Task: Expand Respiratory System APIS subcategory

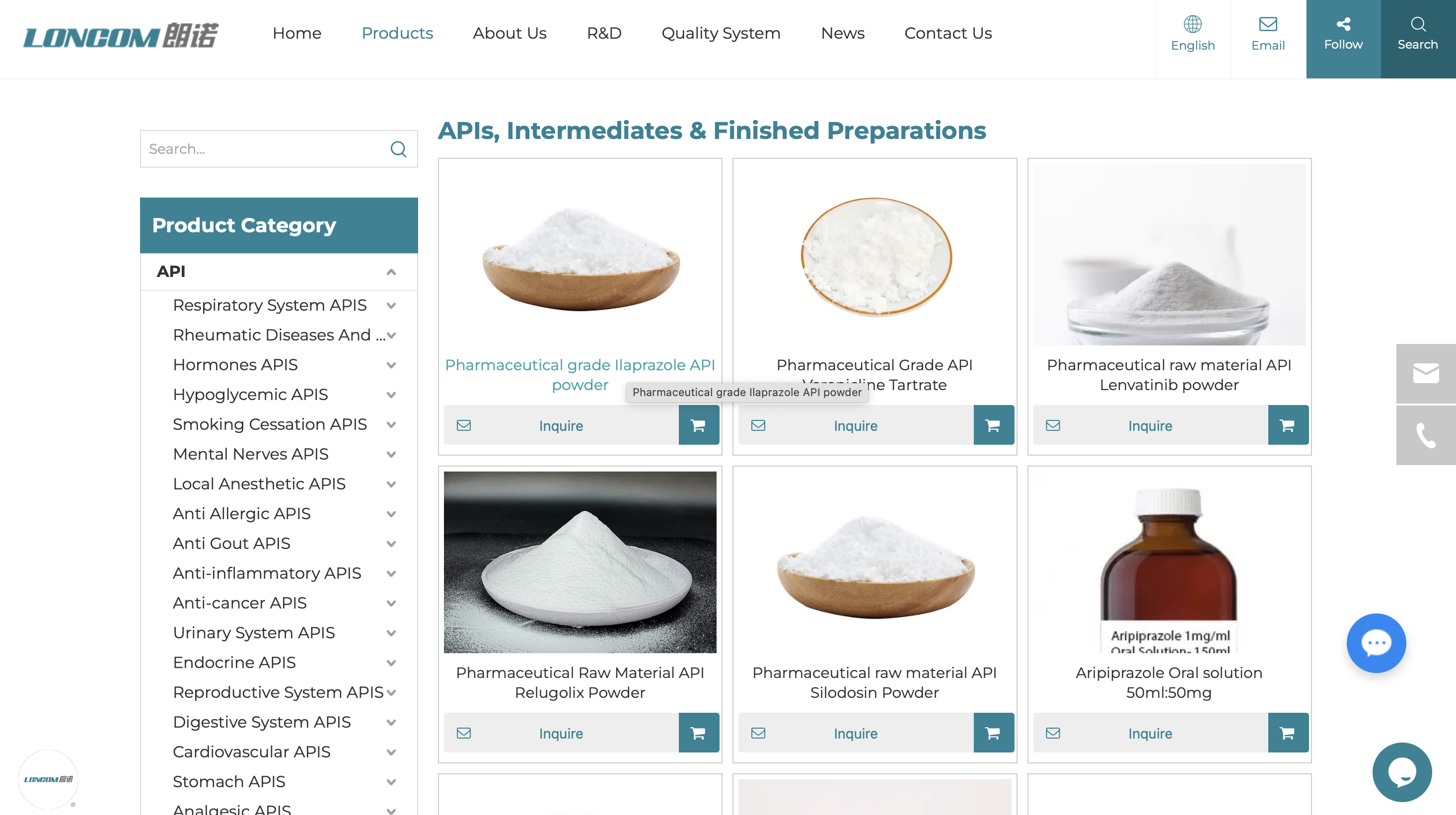Action: tap(391, 306)
